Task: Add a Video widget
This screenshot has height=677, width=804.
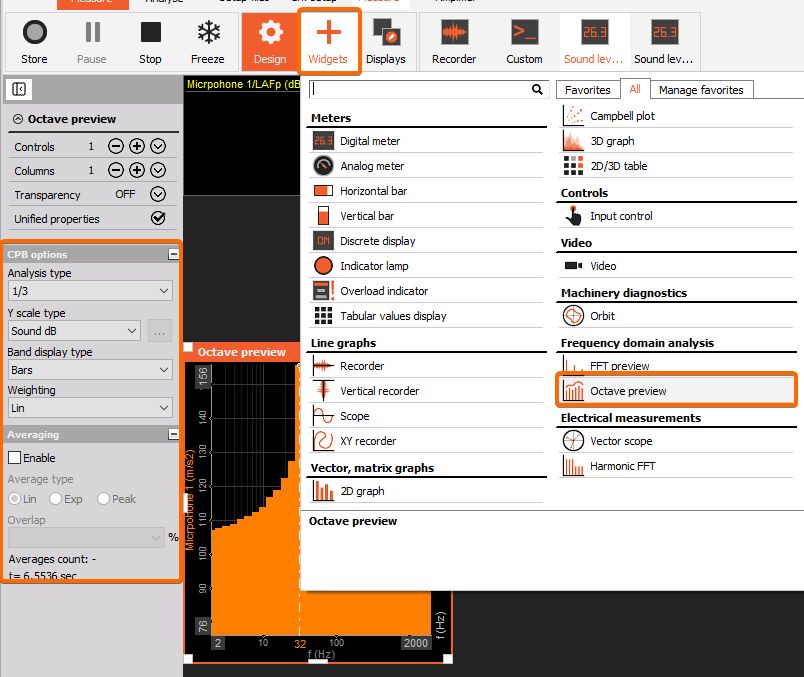Action: coord(677,266)
